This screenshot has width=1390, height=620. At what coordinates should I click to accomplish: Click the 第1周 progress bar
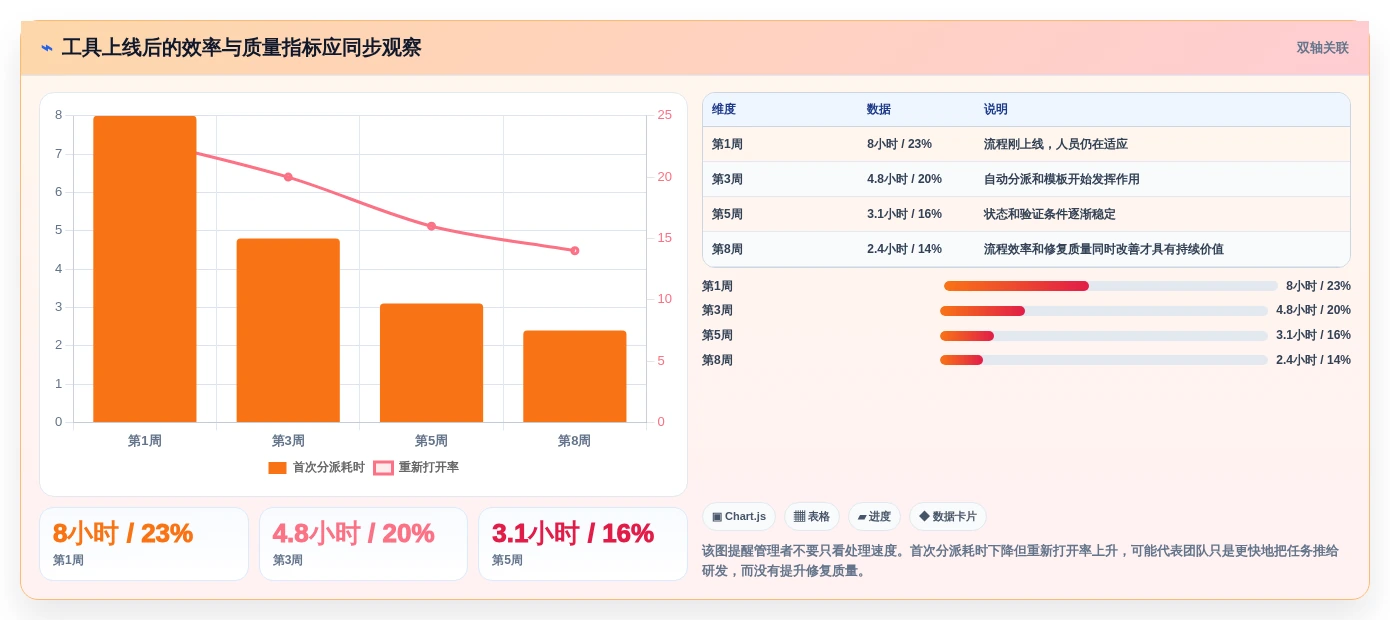(x=1111, y=286)
